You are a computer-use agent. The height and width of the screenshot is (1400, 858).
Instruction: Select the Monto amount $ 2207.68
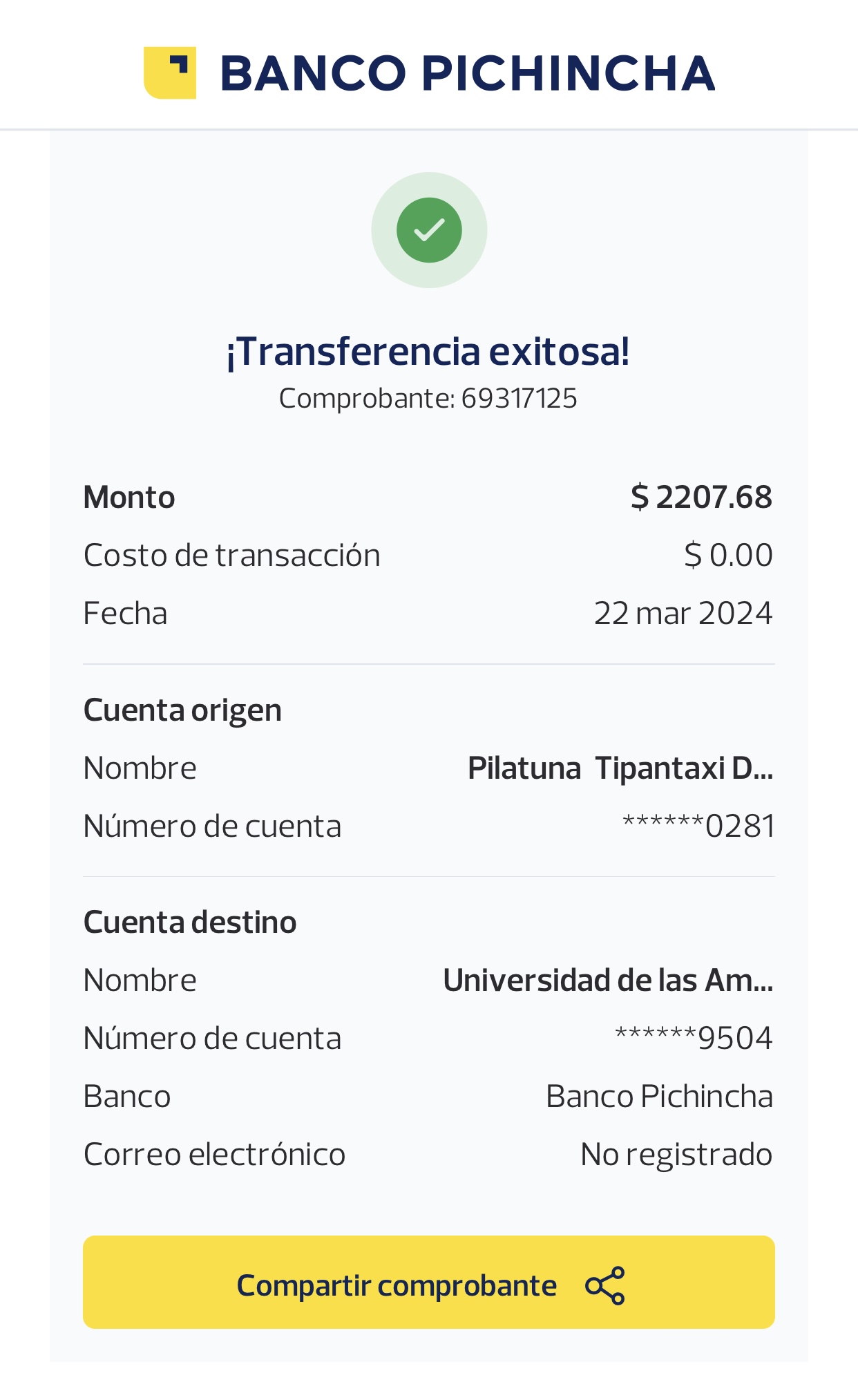click(x=701, y=498)
